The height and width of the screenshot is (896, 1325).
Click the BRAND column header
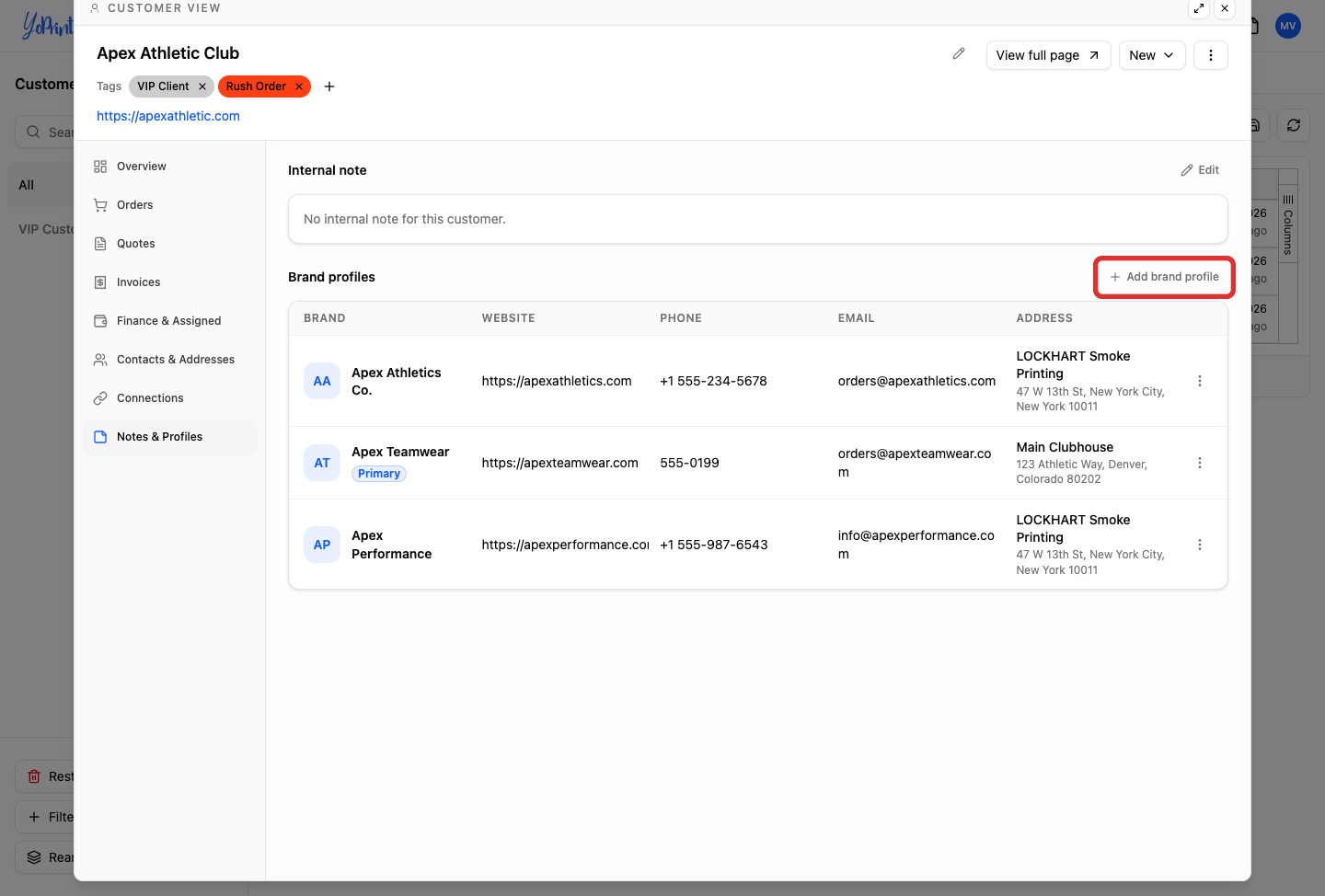pyautogui.click(x=325, y=318)
